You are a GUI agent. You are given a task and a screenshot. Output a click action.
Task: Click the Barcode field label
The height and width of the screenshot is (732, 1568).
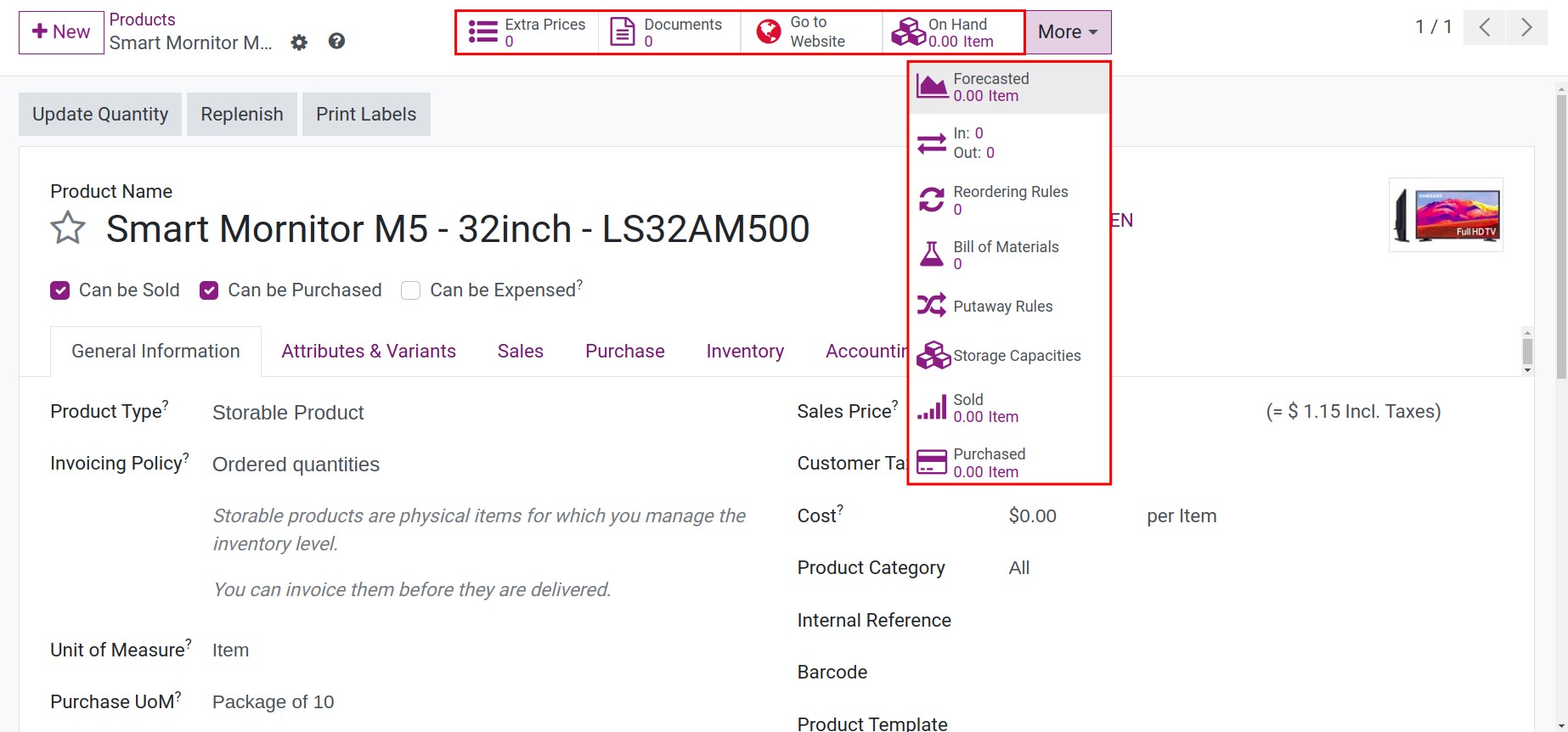832,673
